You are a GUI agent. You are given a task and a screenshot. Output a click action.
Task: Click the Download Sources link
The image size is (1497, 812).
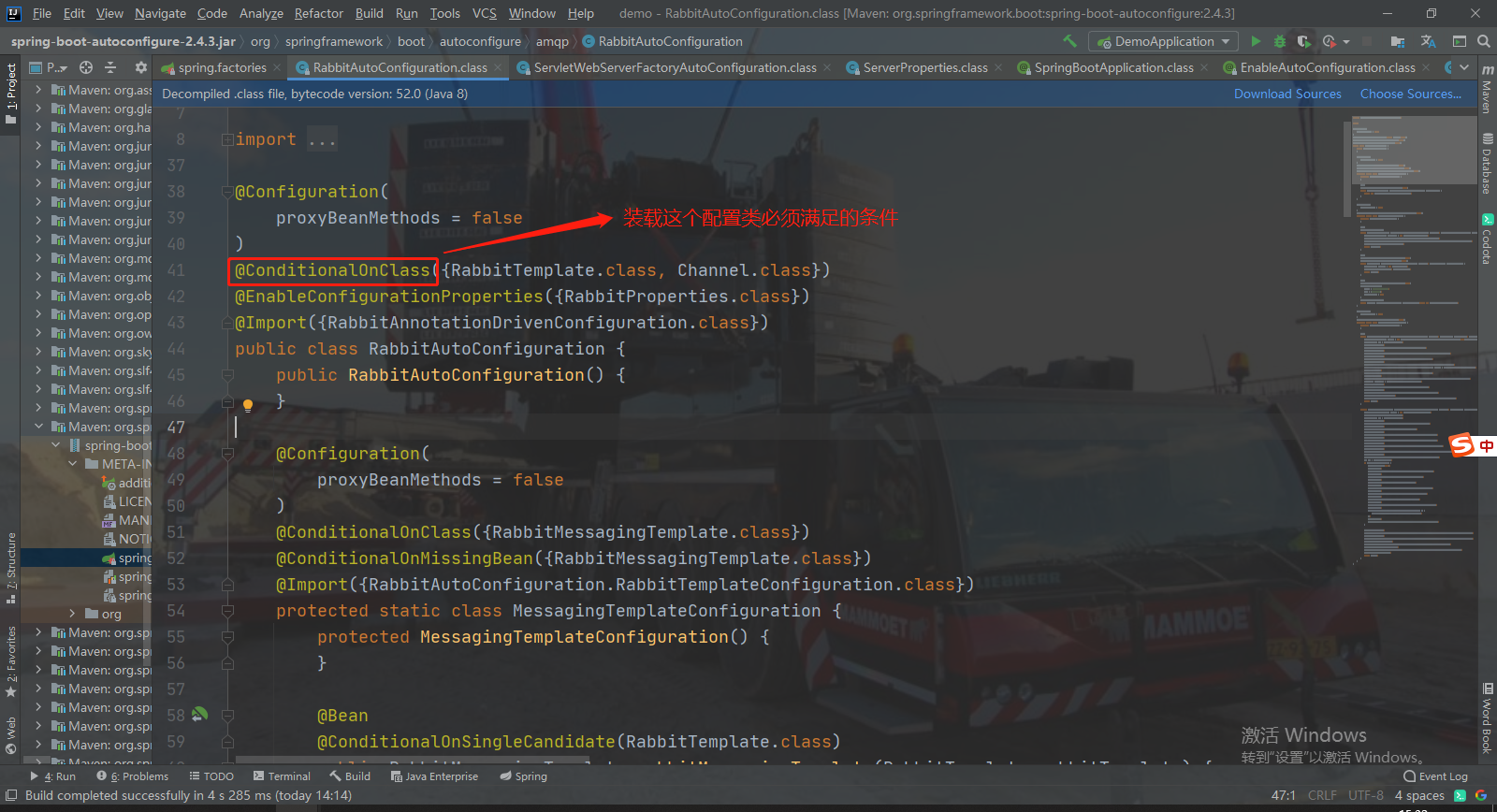click(x=1287, y=94)
